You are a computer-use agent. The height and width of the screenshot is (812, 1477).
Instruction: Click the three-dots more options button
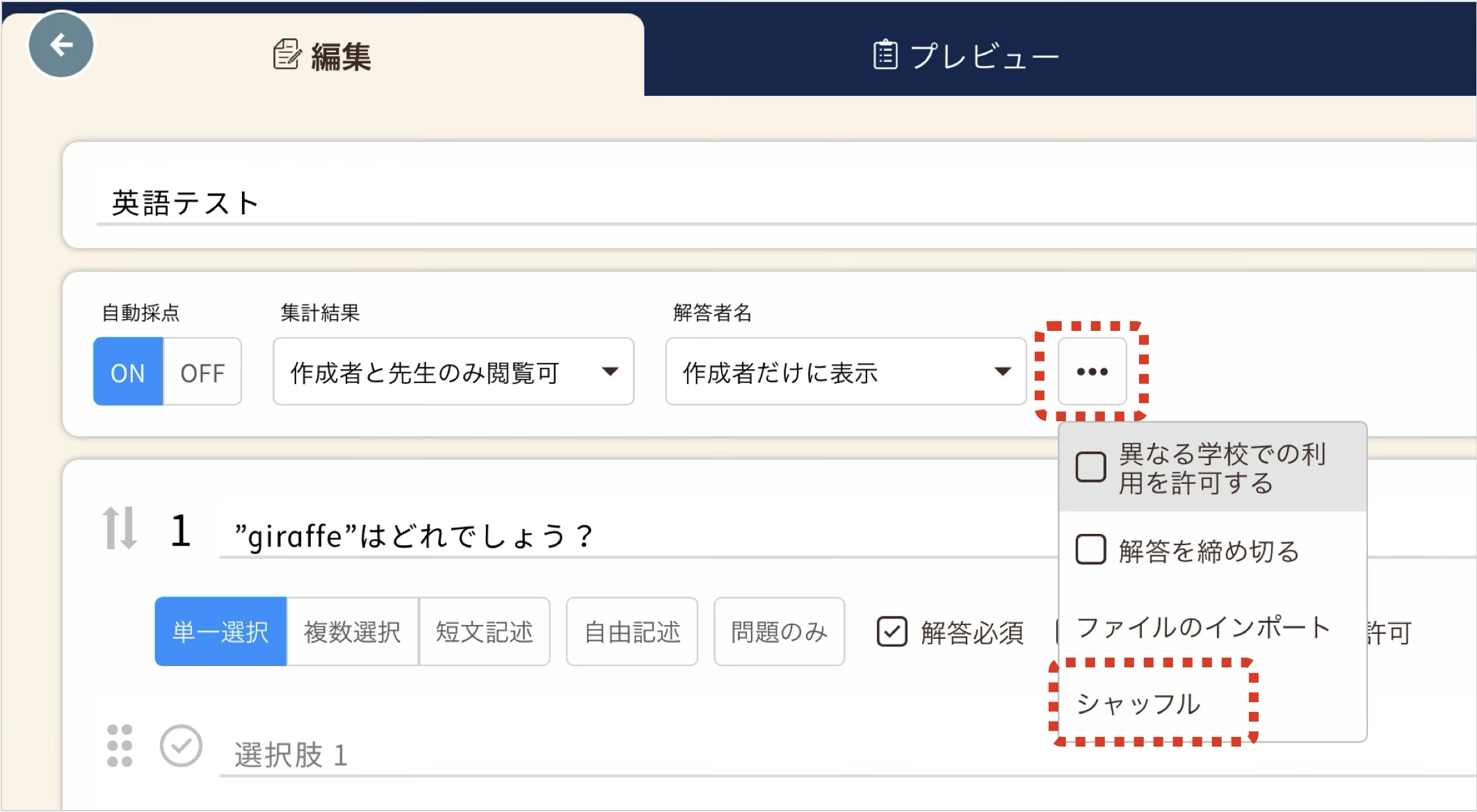click(1092, 372)
